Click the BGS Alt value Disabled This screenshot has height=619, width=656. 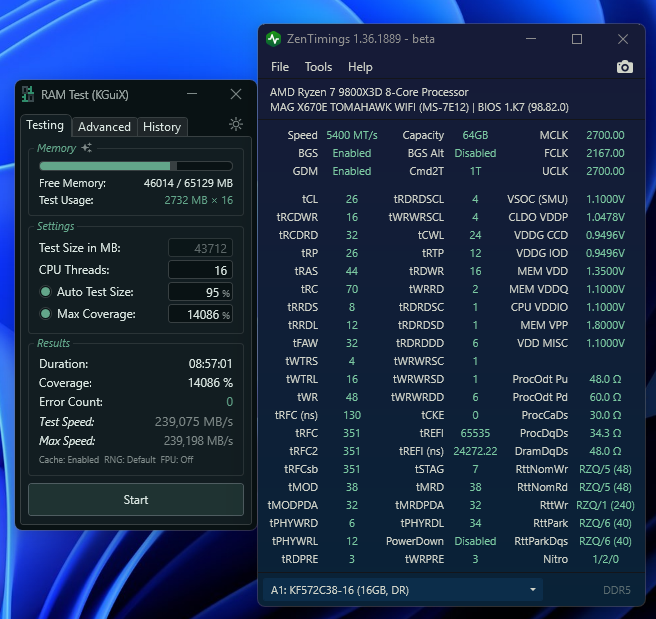point(475,153)
